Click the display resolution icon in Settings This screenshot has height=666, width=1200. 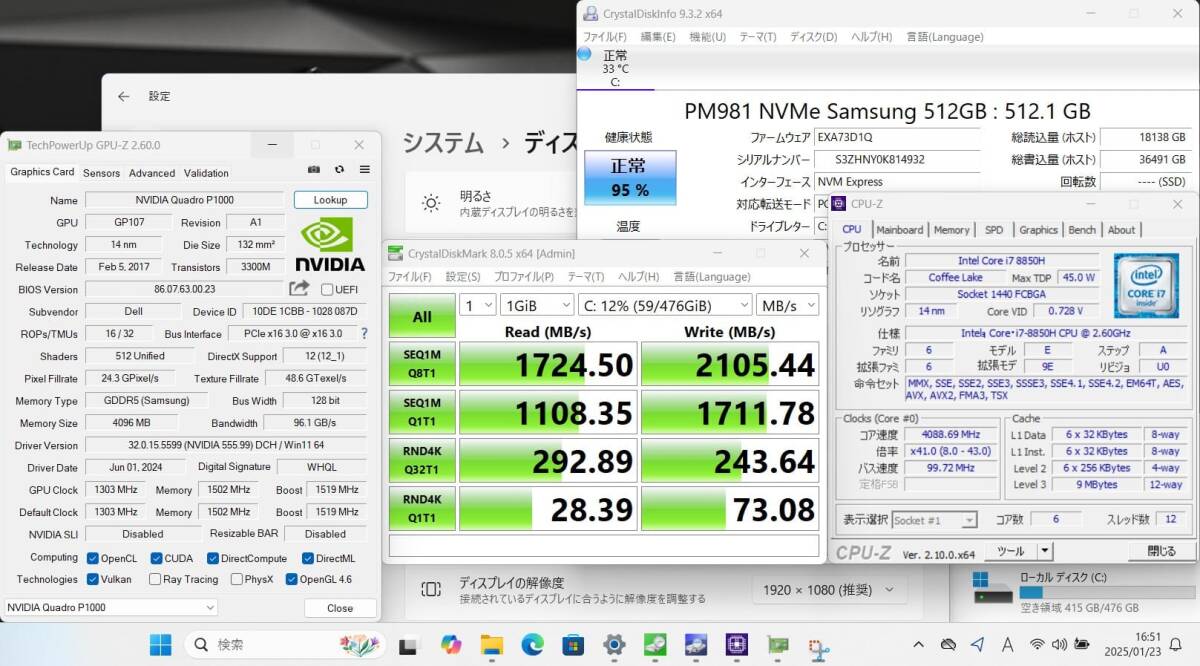point(431,589)
